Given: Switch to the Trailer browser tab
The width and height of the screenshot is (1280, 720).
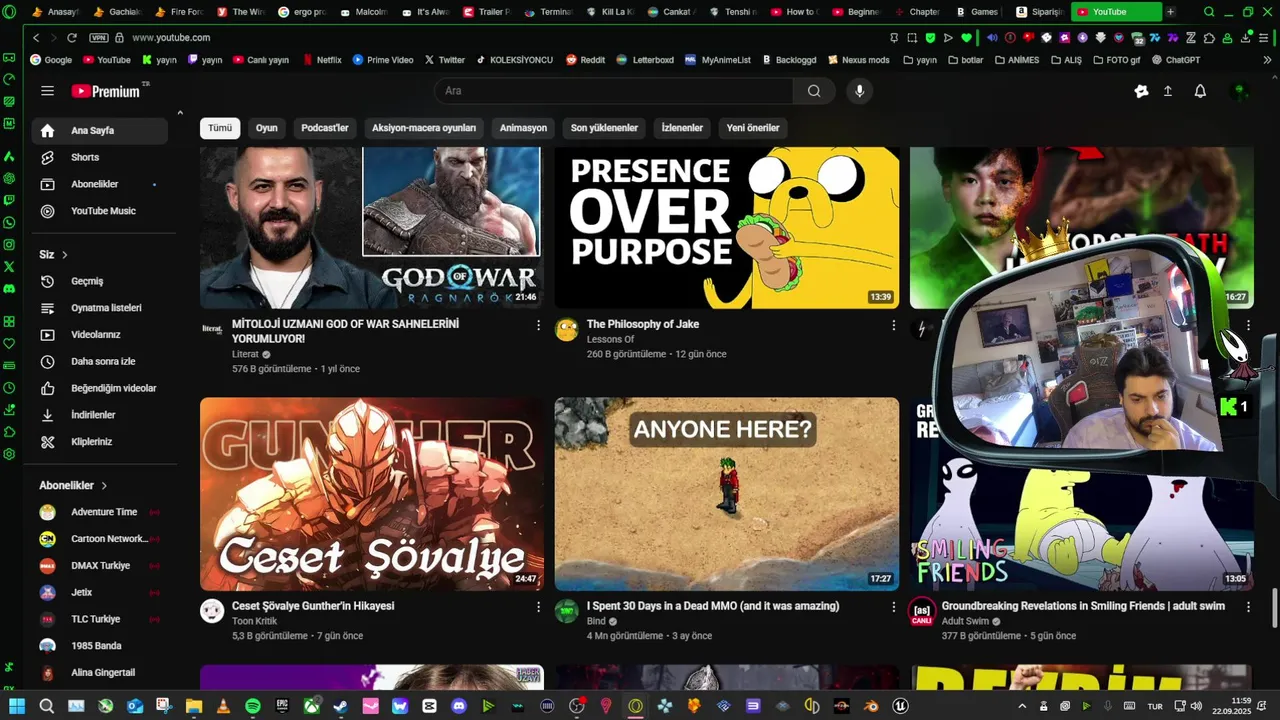Looking at the screenshot, I should 487,12.
